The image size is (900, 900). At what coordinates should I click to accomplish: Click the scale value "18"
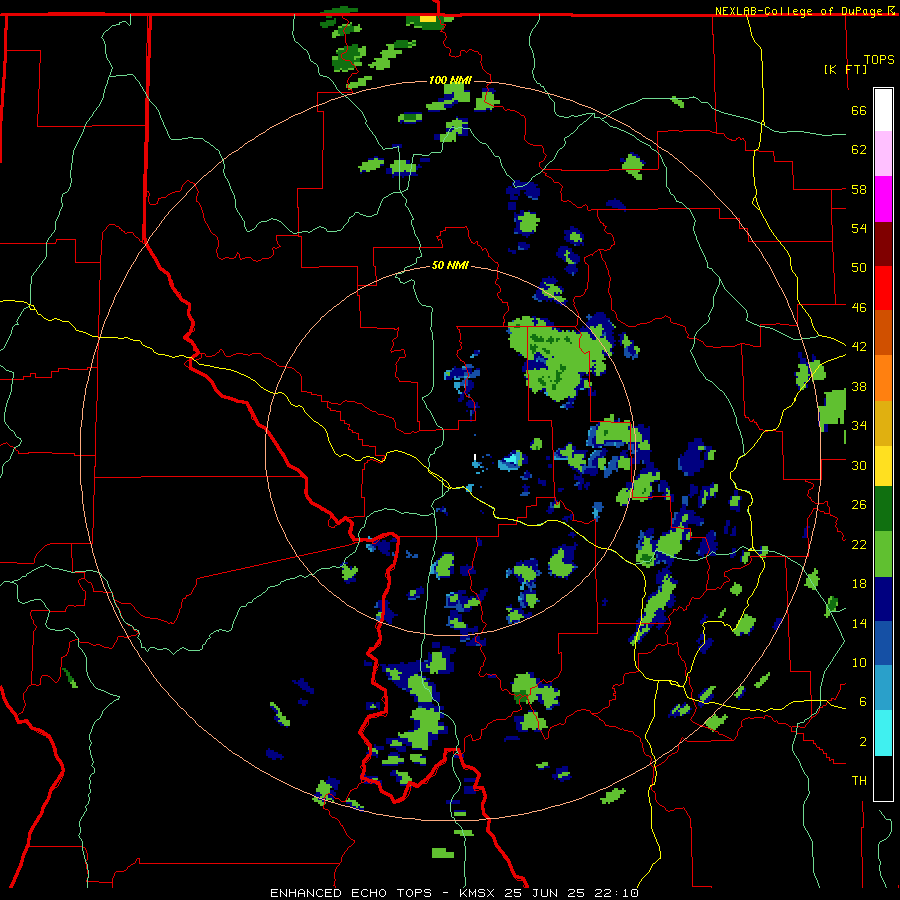[859, 584]
